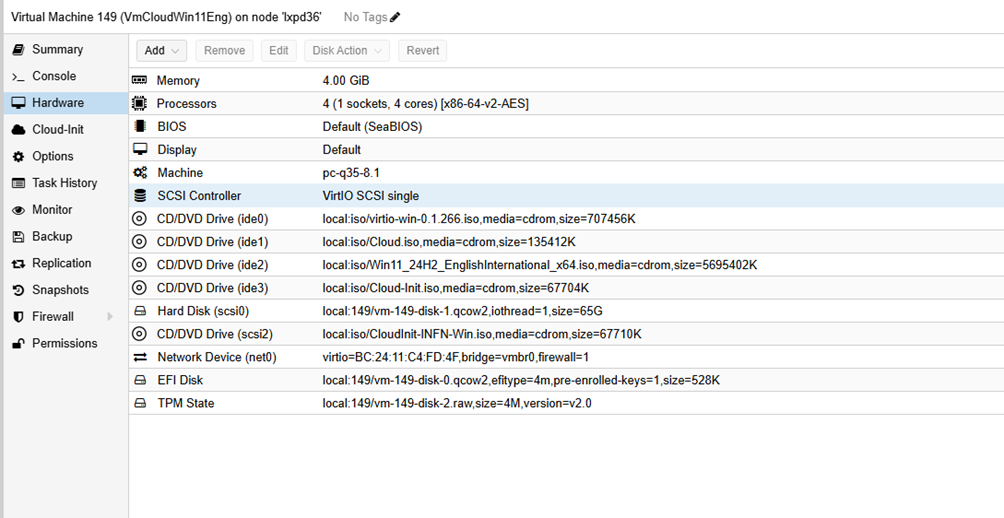Click the Remove button
Image resolution: width=1004 pixels, height=518 pixels.
coord(224,51)
